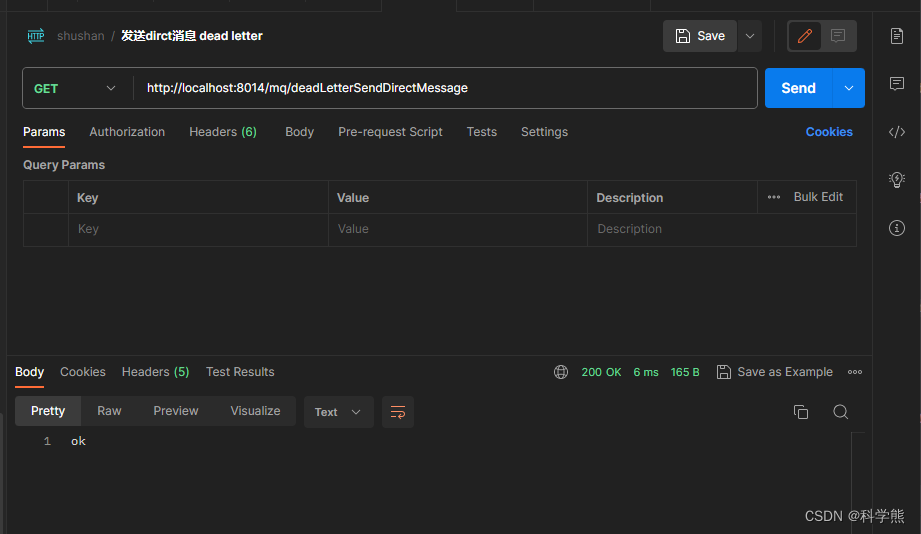This screenshot has width=921, height=534.
Task: Toggle the word wrap icon
Action: 398,412
